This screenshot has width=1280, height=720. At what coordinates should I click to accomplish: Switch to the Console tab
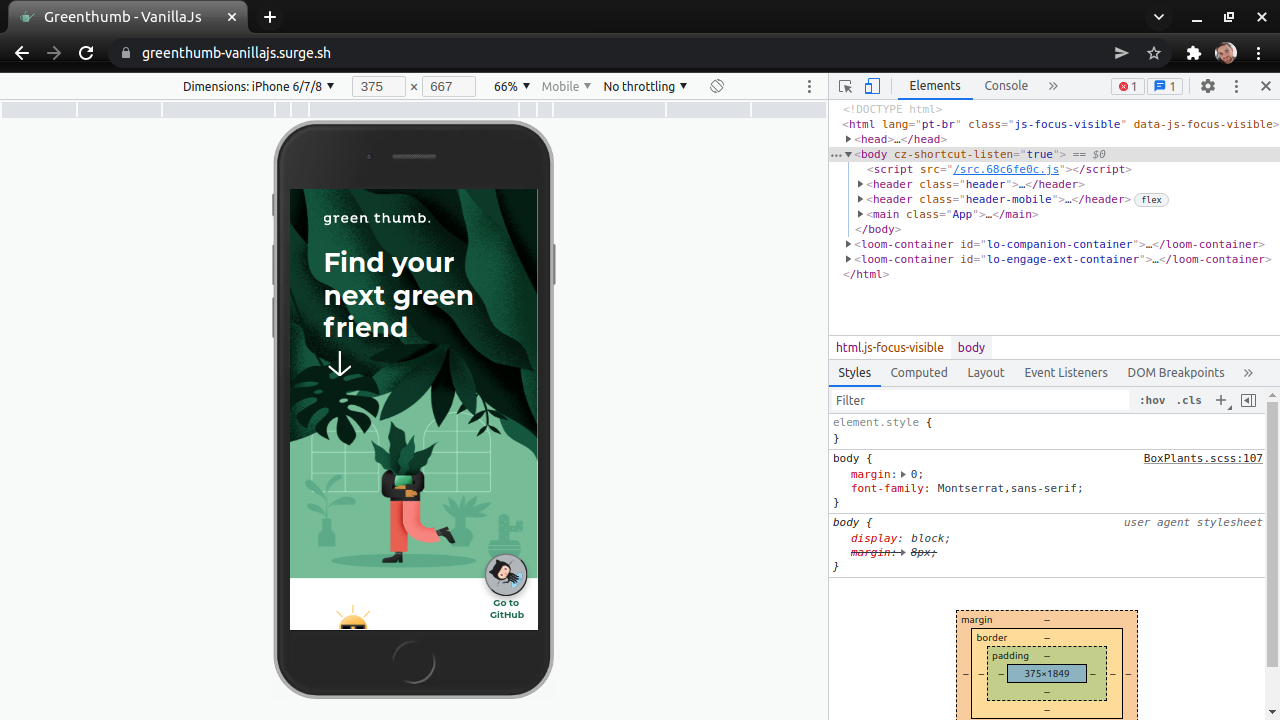(1006, 86)
